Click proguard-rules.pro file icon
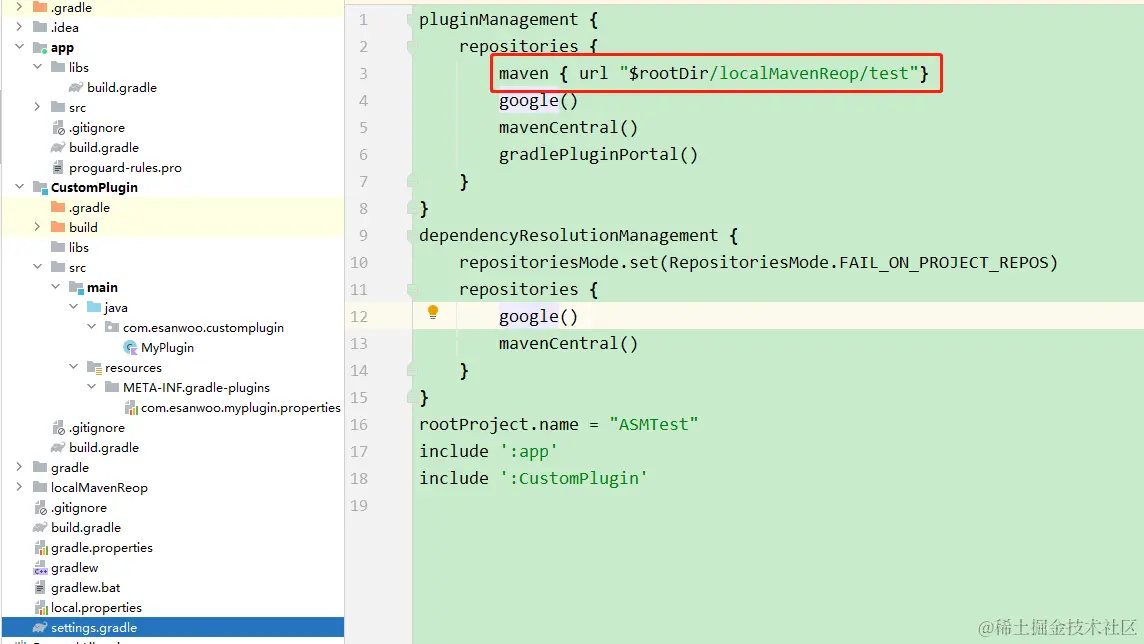The height and width of the screenshot is (644, 1144). coord(58,168)
